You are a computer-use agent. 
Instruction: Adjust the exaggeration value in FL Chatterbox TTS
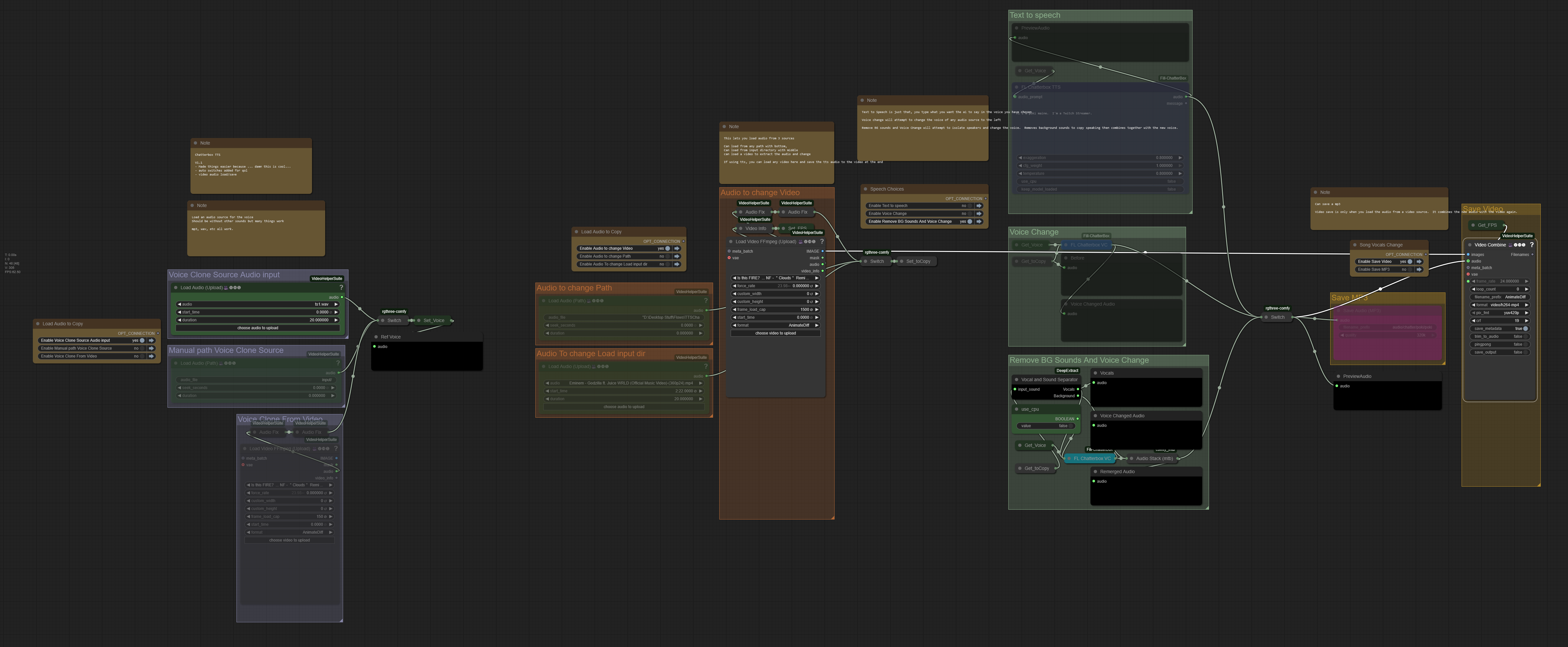pyautogui.click(x=1101, y=158)
